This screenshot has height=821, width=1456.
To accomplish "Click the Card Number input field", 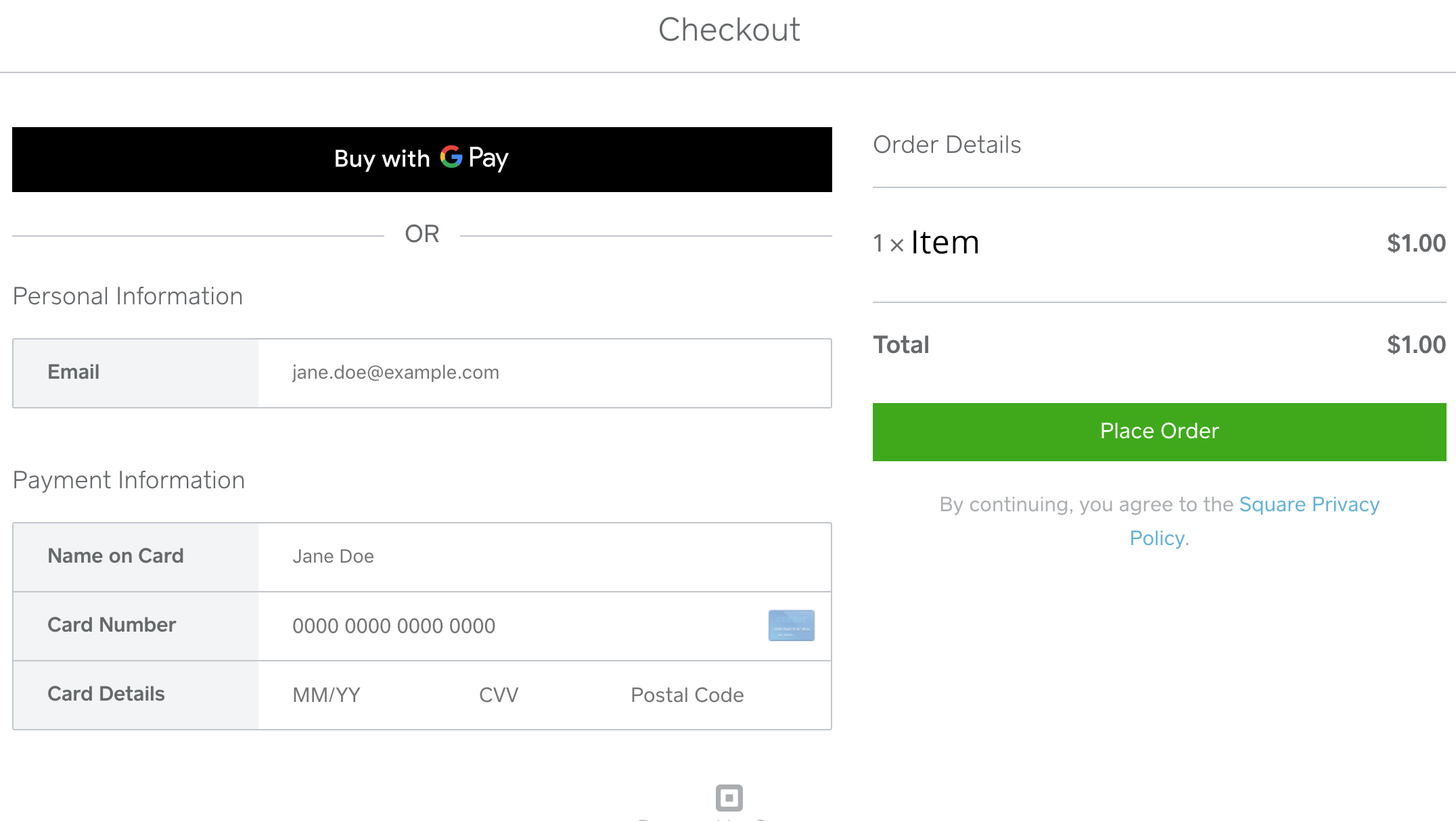I will point(514,626).
